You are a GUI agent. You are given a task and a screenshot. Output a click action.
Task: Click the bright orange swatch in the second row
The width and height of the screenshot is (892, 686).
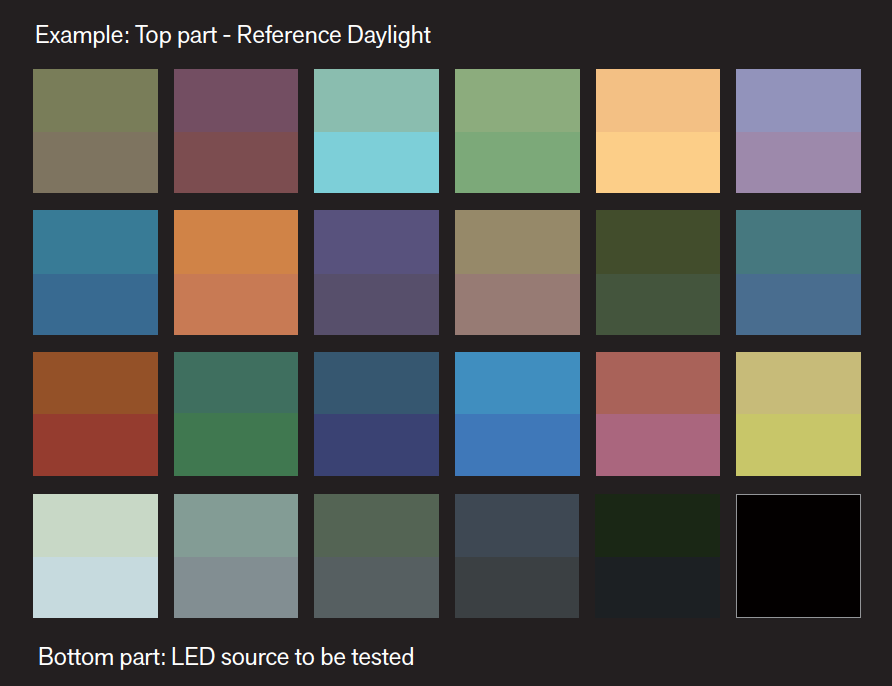tap(235, 272)
